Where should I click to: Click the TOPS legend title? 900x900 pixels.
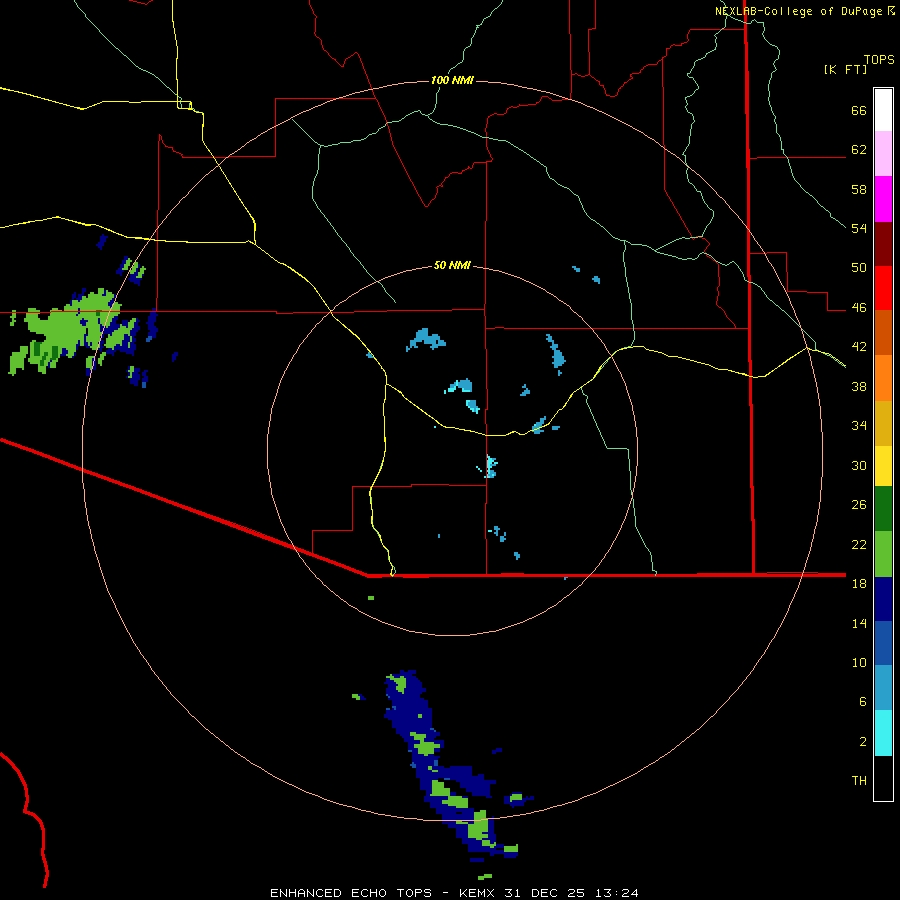(879, 59)
